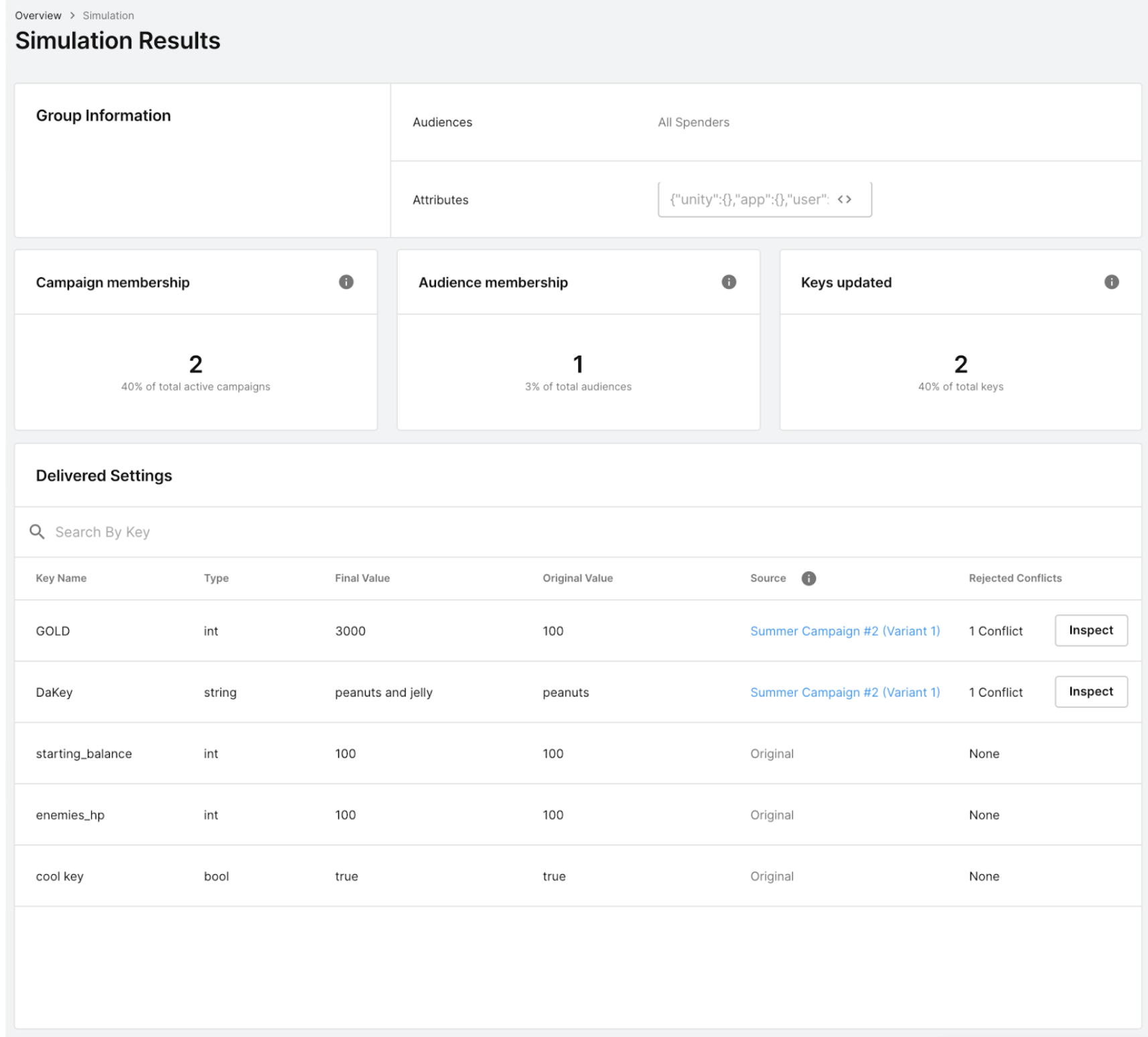Click the magnifying glass search icon

[x=37, y=532]
